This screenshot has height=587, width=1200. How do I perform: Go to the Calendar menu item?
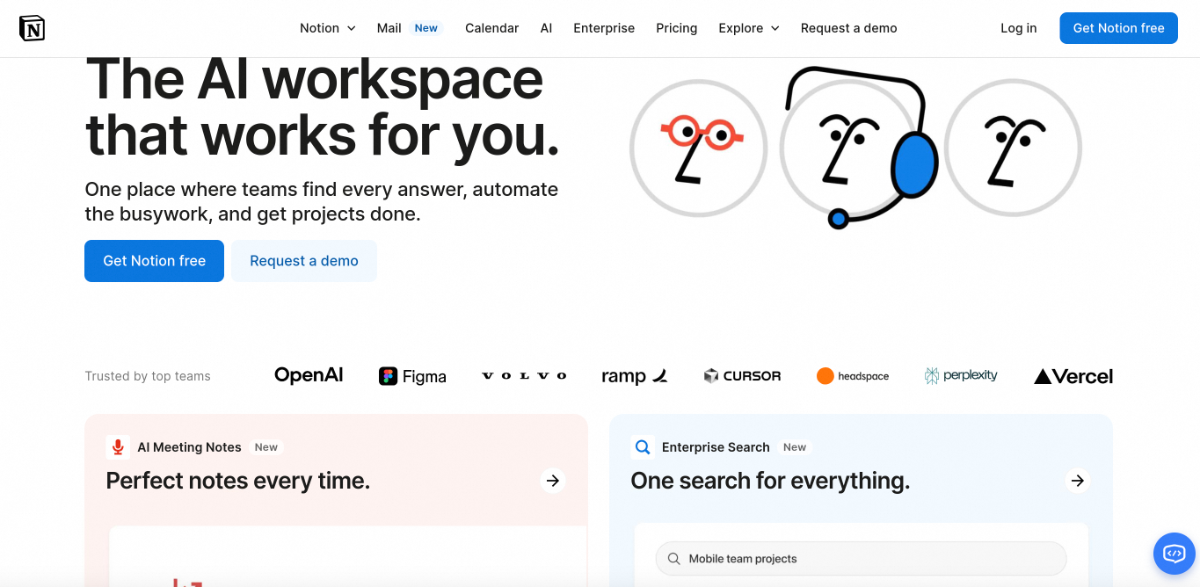pos(492,28)
